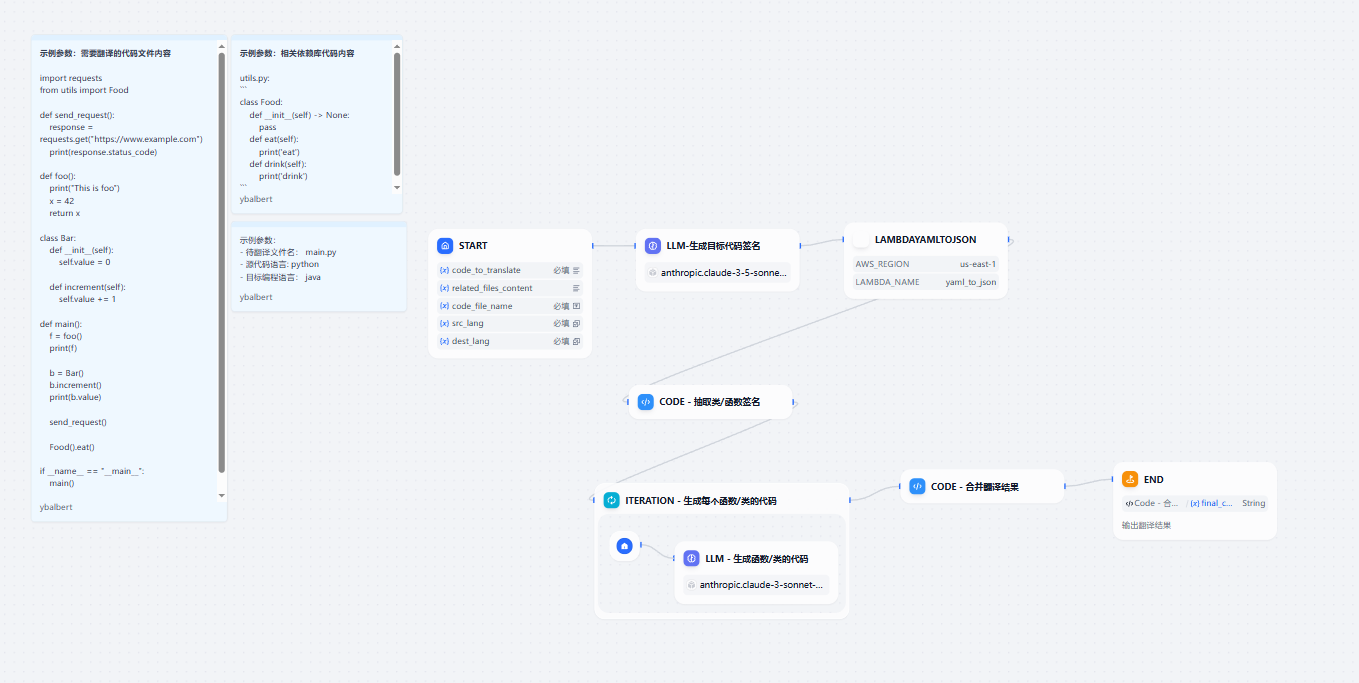
Task: Click the END node orange icon
Action: 1130,479
